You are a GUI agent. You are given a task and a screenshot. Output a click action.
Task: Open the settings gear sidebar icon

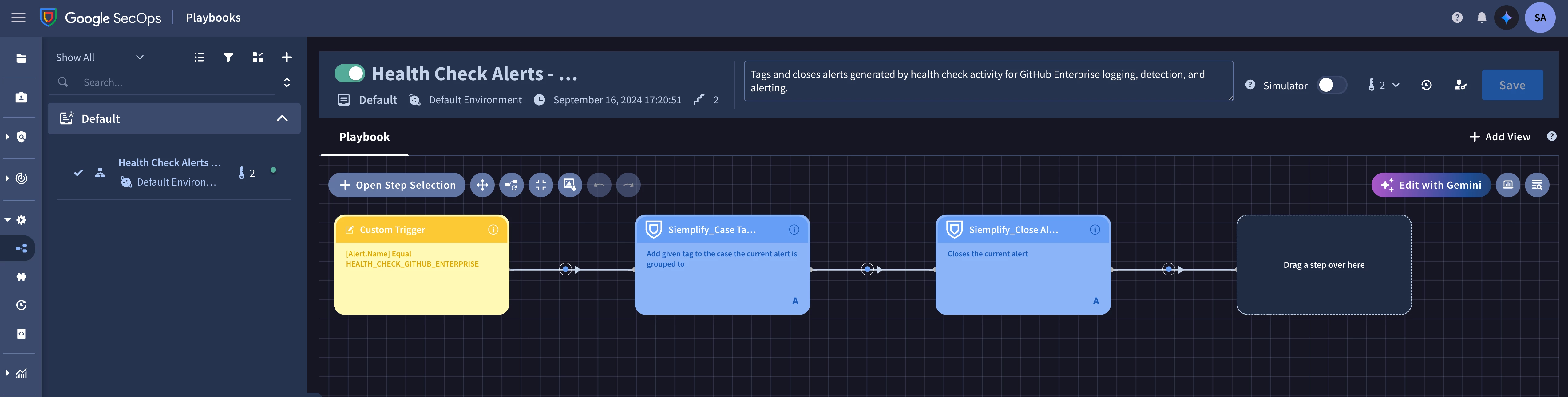pos(21,220)
